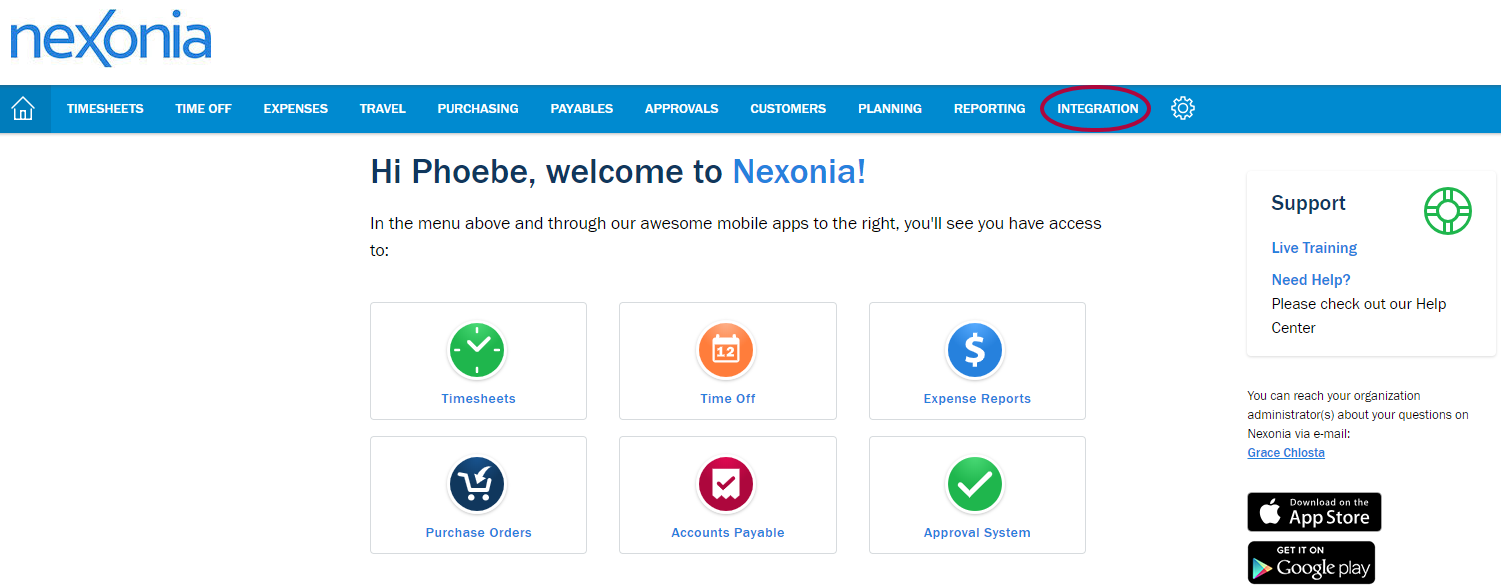Image resolution: width=1501 pixels, height=588 pixels.
Task: Open the Live Training link
Action: tap(1314, 248)
